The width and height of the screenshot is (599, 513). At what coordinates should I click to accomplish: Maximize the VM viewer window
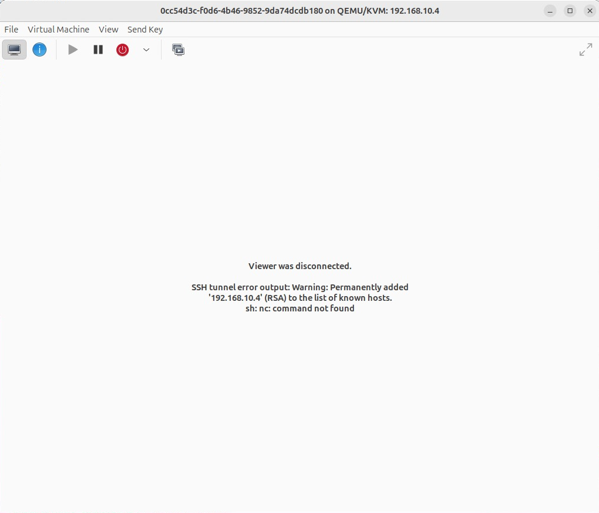tap(570, 11)
